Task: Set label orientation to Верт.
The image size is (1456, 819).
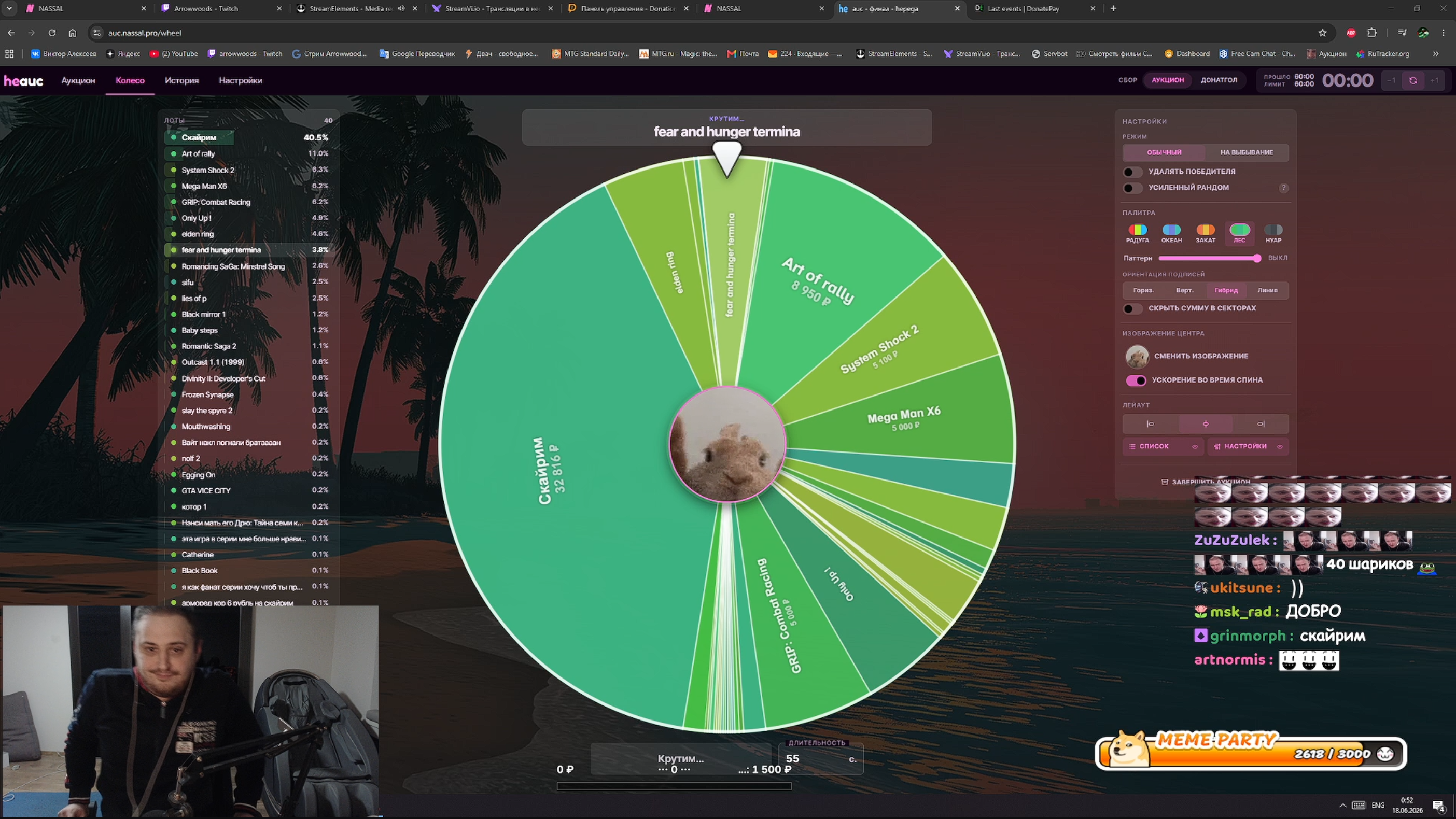Action: [1185, 290]
